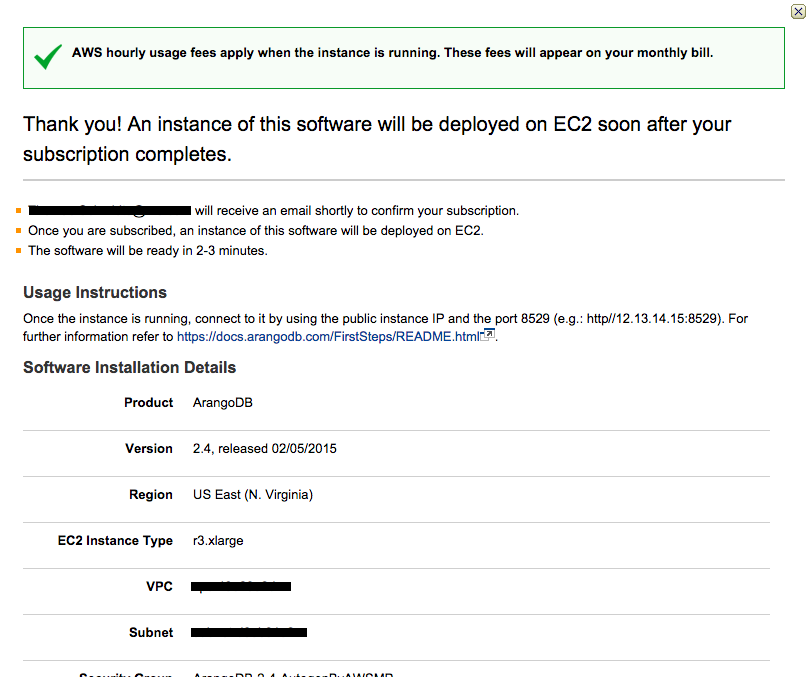Click the orange bullet beside the email confirmation line
808x692 pixels.
tap(18, 211)
